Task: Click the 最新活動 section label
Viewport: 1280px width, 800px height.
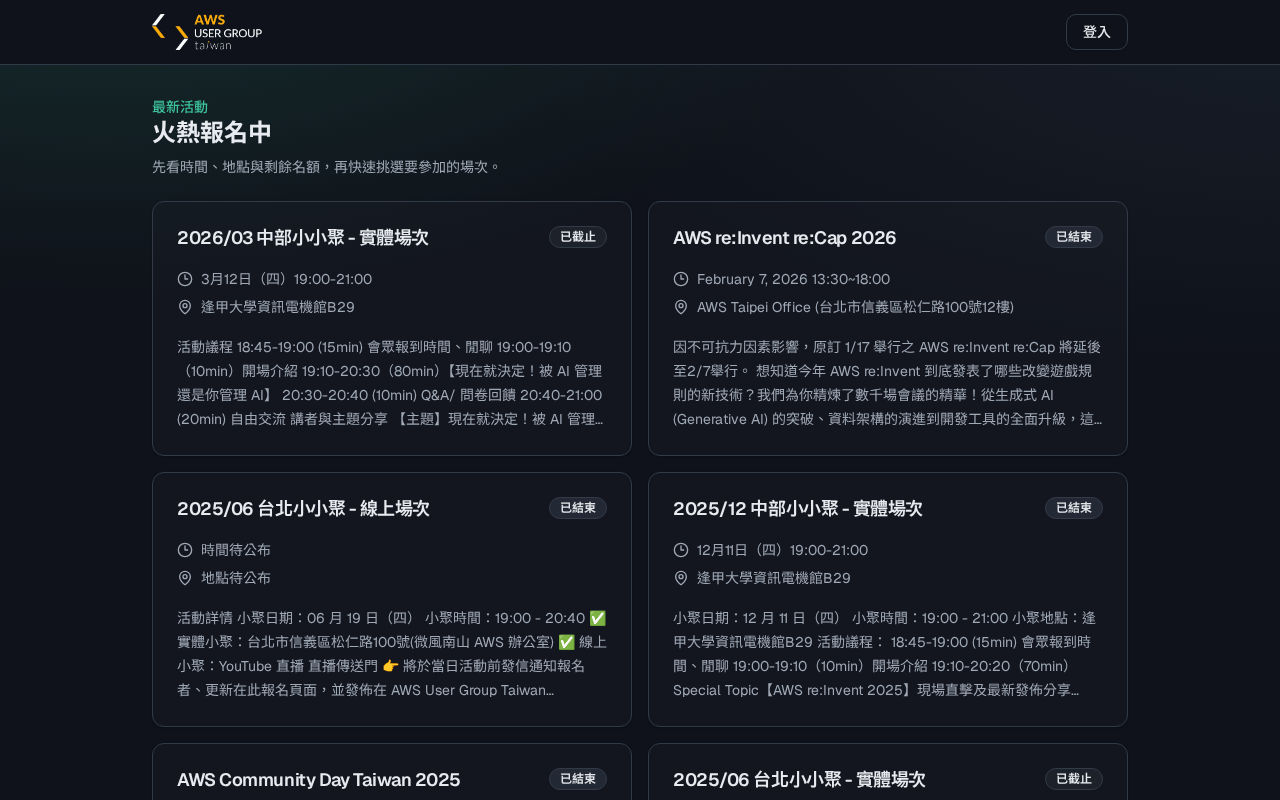Action: (180, 107)
